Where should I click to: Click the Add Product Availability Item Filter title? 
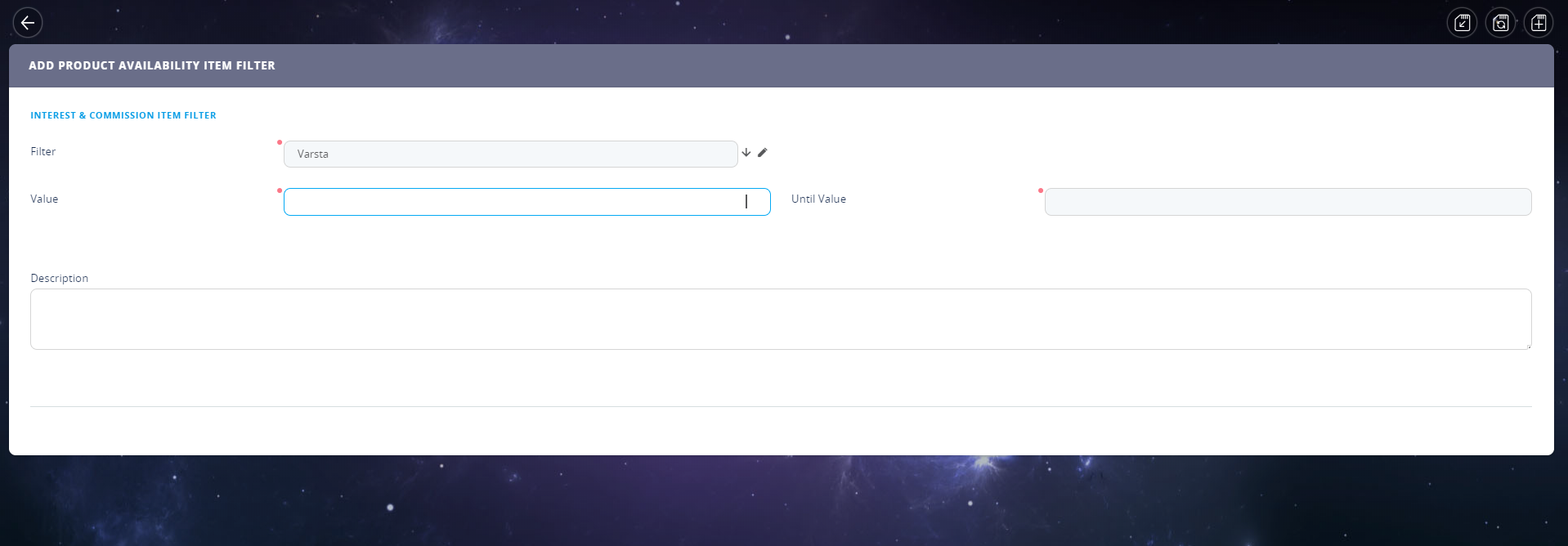(152, 65)
